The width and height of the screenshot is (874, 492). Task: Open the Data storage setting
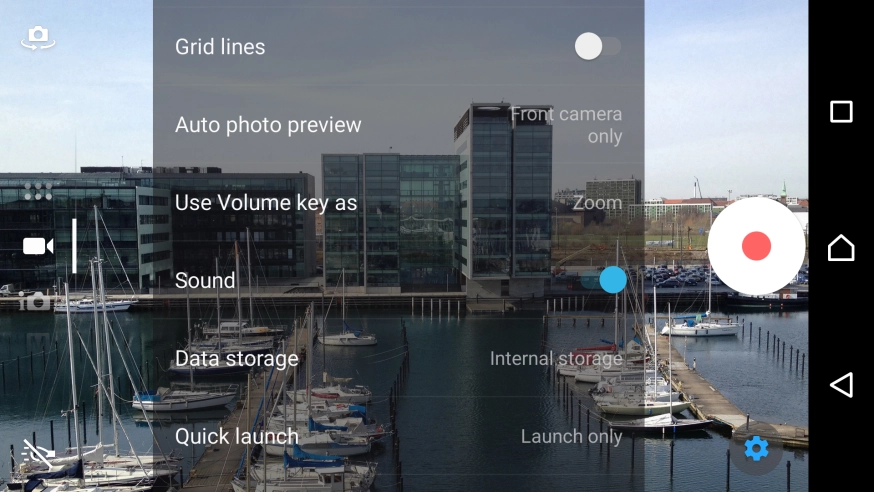pyautogui.click(x=399, y=358)
